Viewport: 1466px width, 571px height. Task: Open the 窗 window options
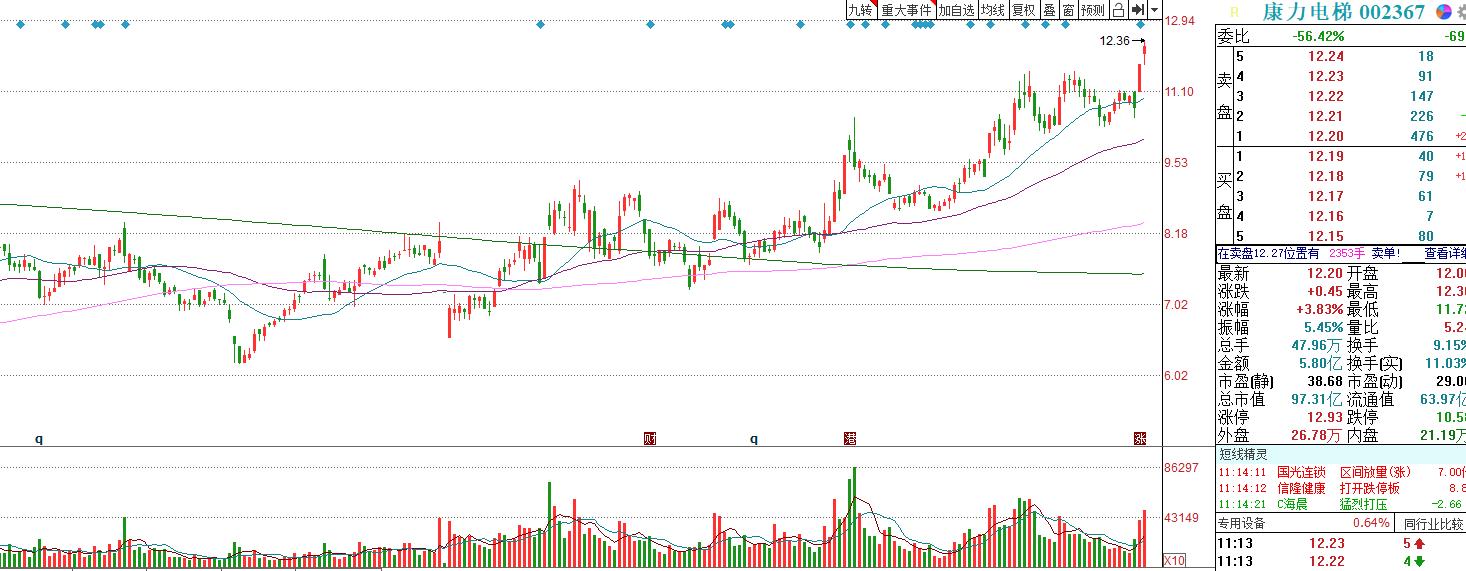coord(1068,10)
